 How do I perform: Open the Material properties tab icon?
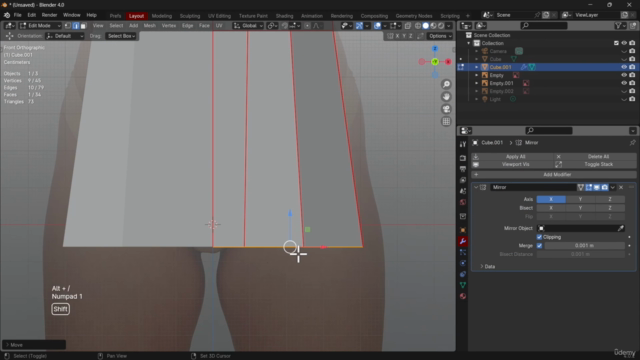[462, 296]
